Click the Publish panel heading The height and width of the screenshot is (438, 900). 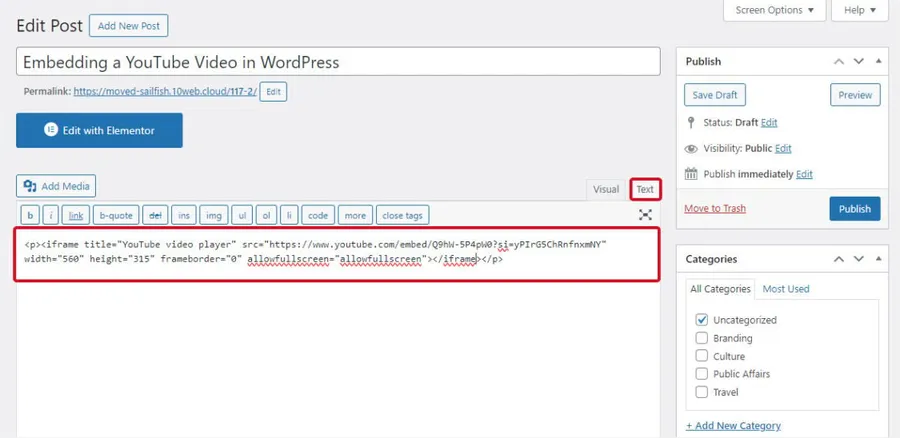[703, 61]
